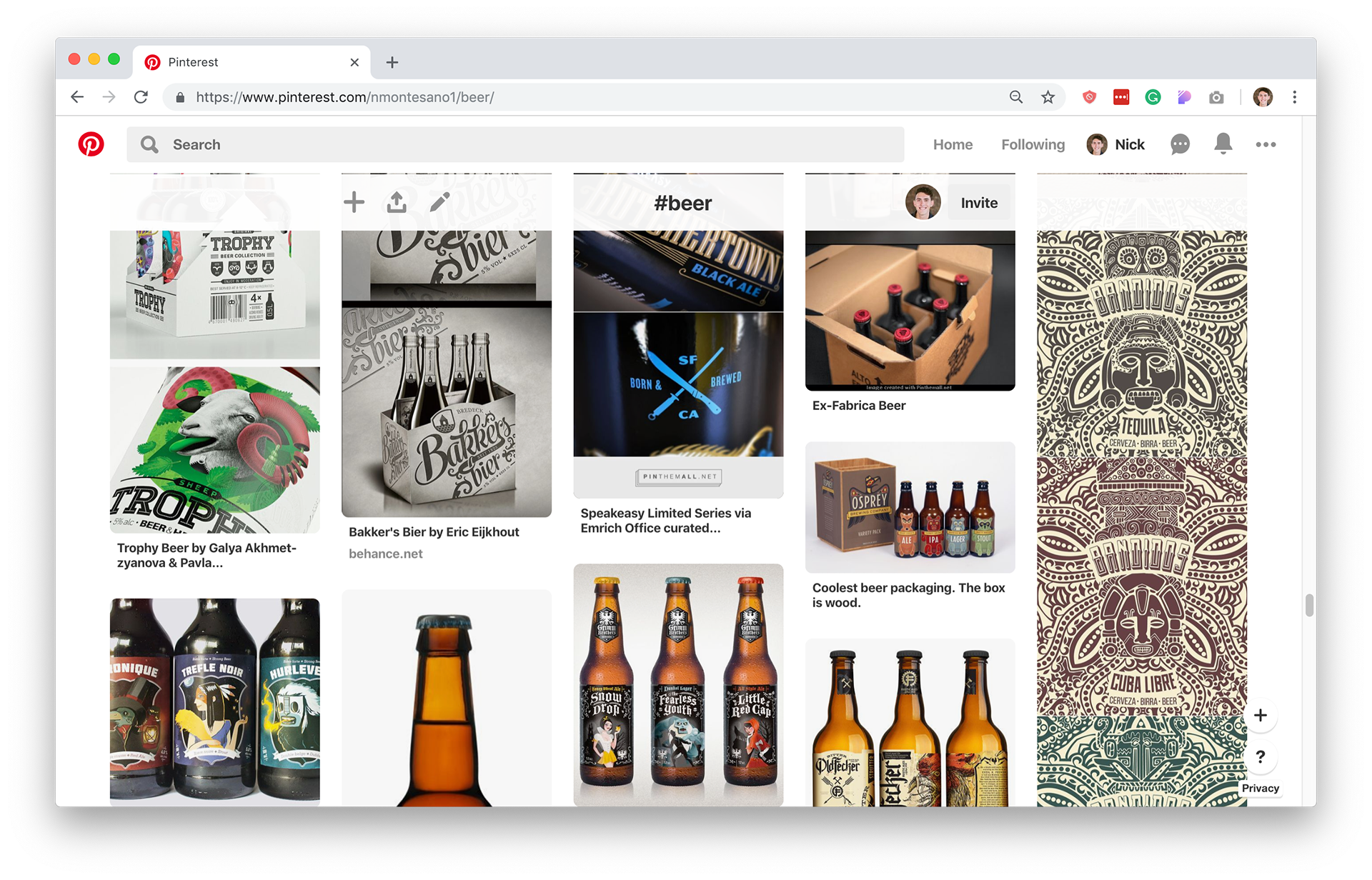Image resolution: width=1372 pixels, height=880 pixels.
Task: Click Bakker's Bier by Eric Eijkhout title
Action: pyautogui.click(x=434, y=532)
